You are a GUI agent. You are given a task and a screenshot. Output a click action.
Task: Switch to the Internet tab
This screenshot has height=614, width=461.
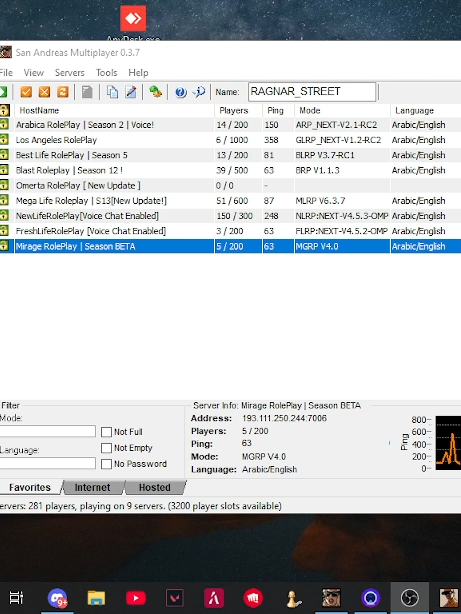click(x=92, y=487)
